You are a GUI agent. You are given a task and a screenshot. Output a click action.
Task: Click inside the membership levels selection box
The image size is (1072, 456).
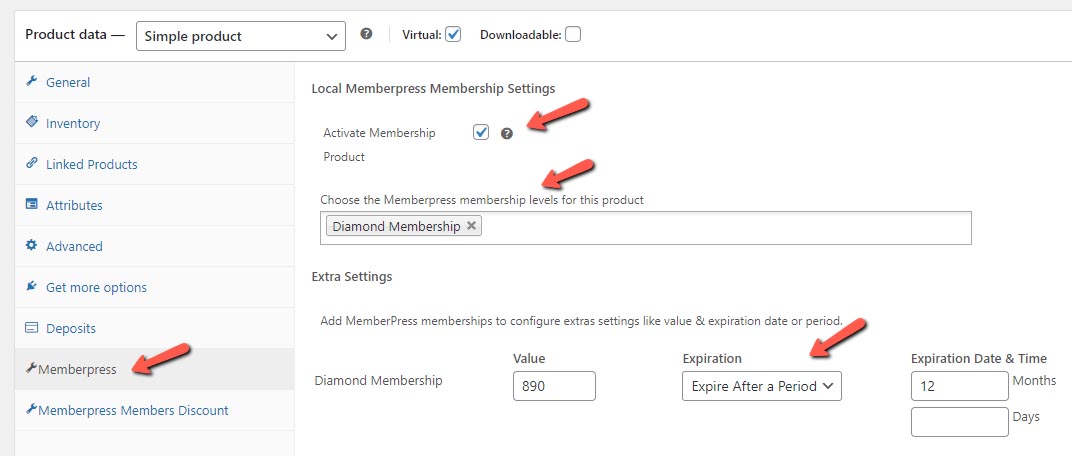(645, 228)
